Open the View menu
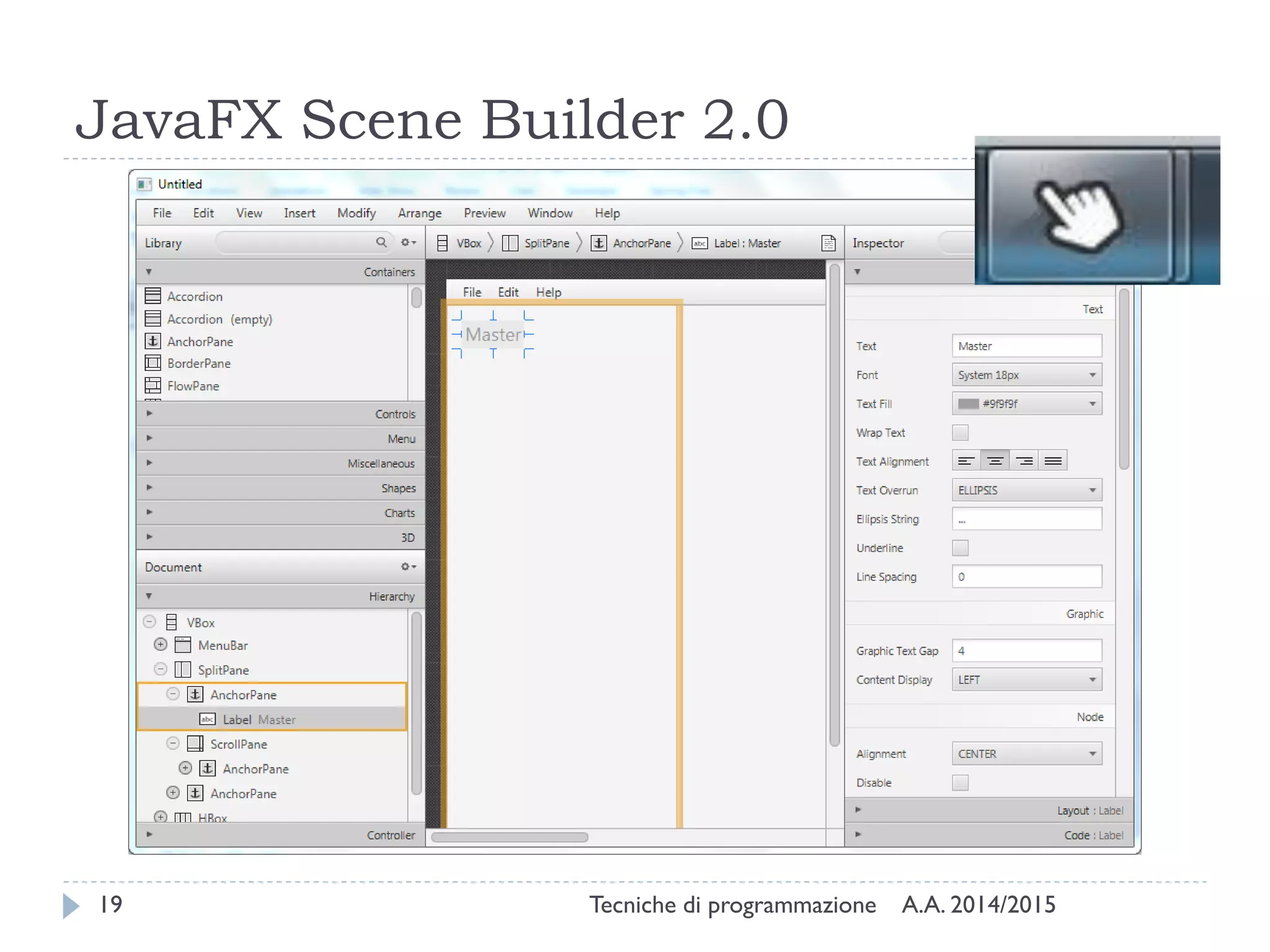The width and height of the screenshot is (1270, 952). pos(249,213)
